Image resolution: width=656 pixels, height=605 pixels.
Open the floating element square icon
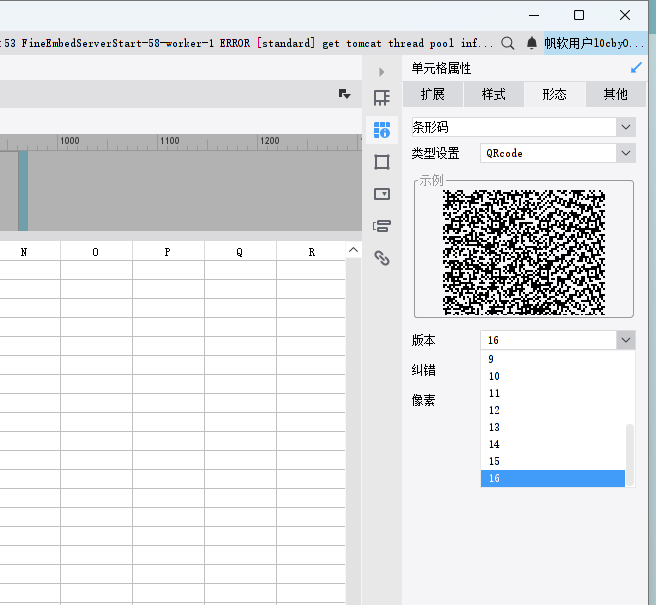(x=382, y=162)
